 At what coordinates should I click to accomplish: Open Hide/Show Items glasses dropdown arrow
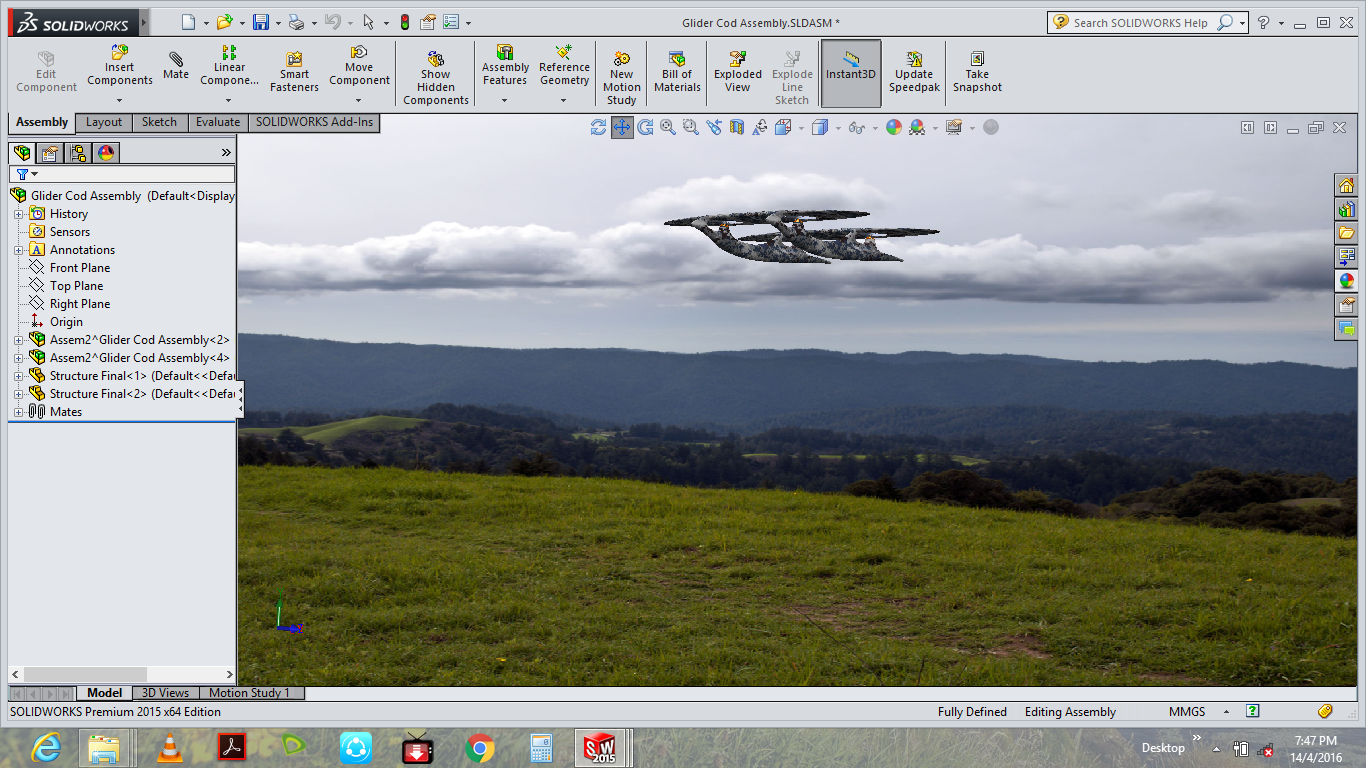point(875,128)
